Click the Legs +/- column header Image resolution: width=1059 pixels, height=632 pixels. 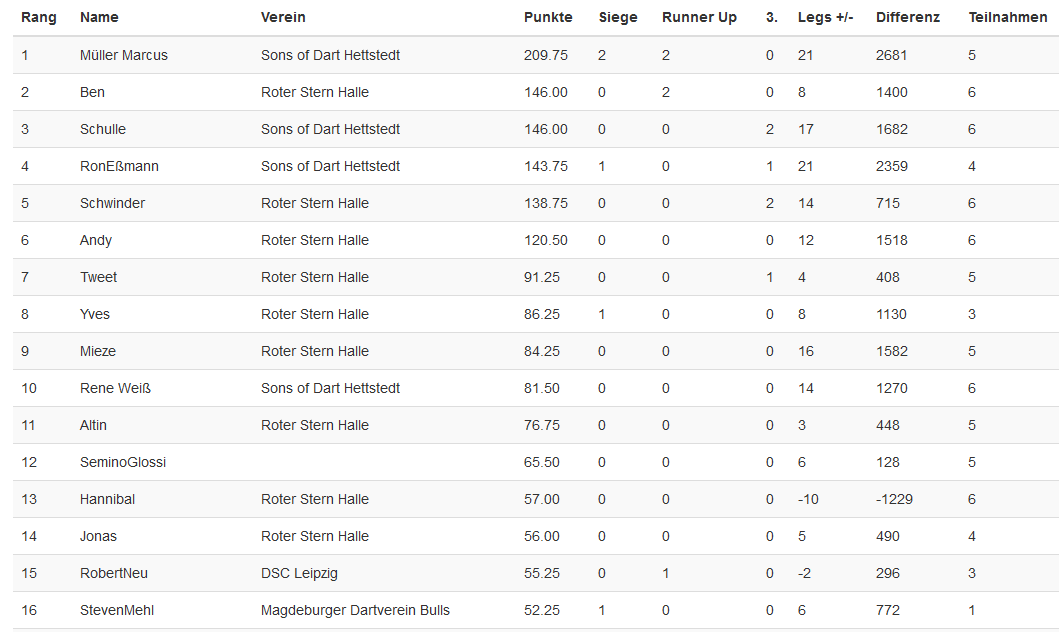825,18
